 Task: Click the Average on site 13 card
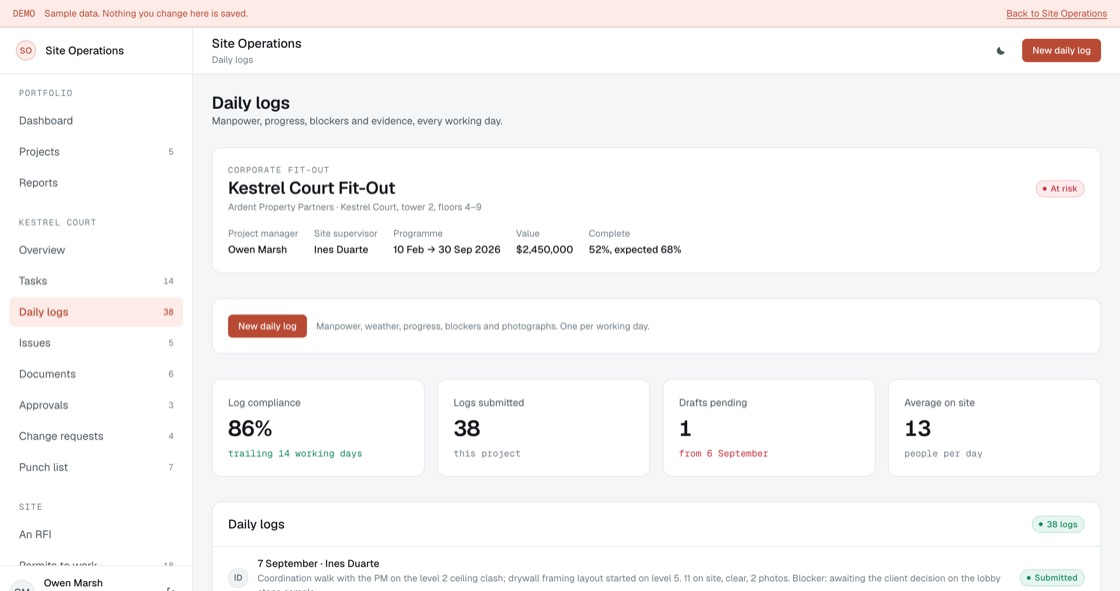[994, 427]
